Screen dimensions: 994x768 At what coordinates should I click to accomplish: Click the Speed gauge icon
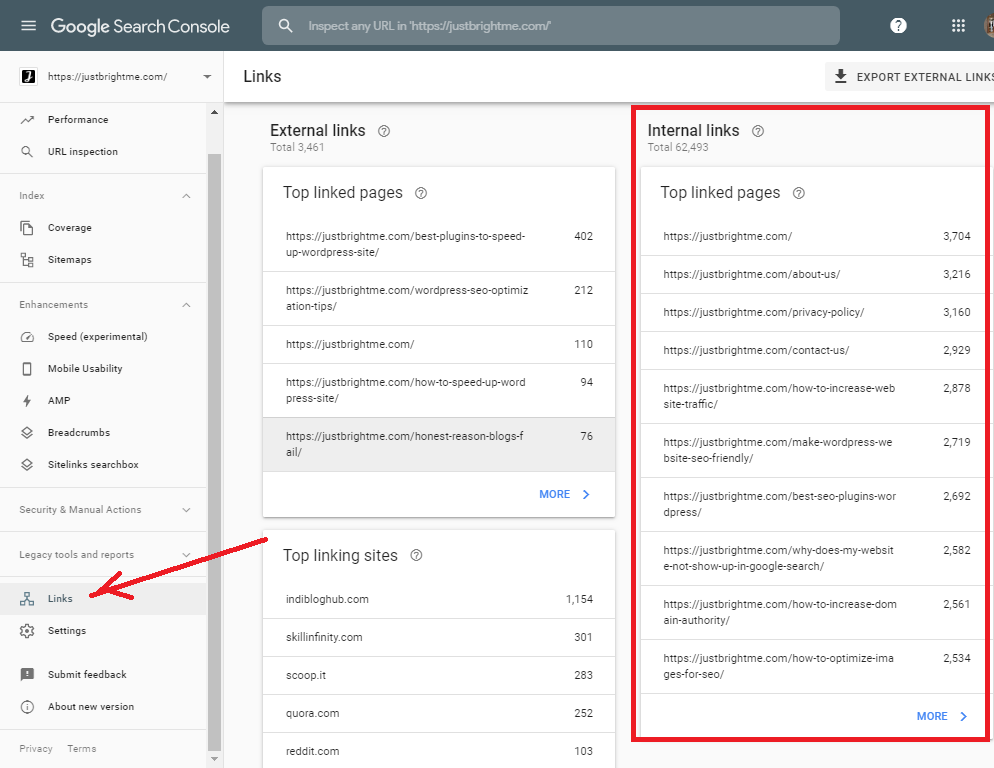27,337
